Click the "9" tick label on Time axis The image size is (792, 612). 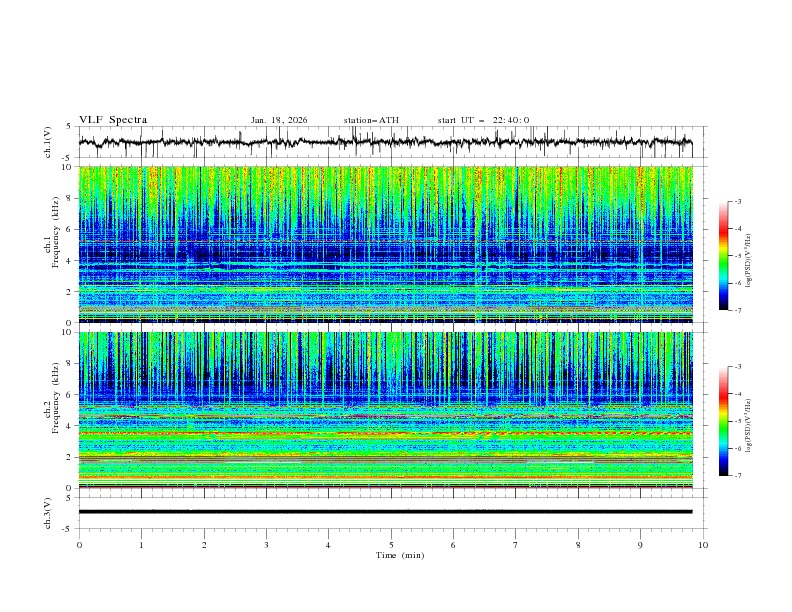(x=640, y=545)
